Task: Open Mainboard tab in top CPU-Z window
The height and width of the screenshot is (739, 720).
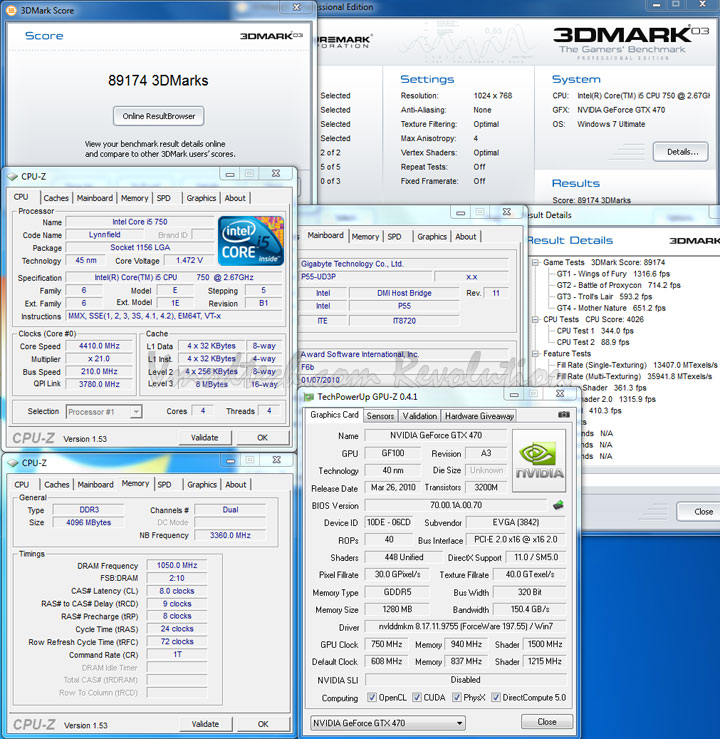Action: (95, 198)
